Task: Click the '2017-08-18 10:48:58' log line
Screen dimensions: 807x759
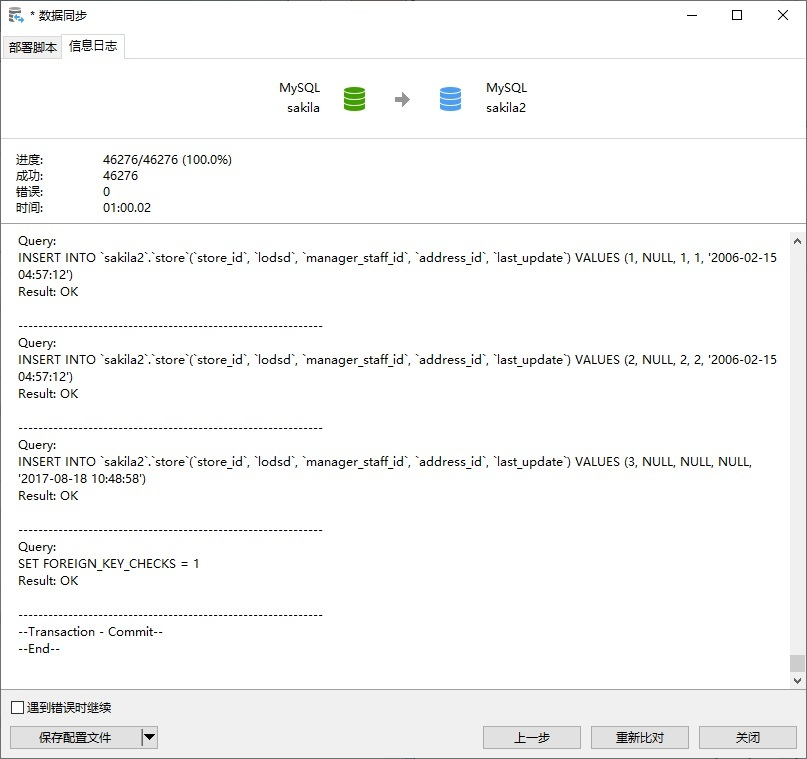Action: (82, 479)
